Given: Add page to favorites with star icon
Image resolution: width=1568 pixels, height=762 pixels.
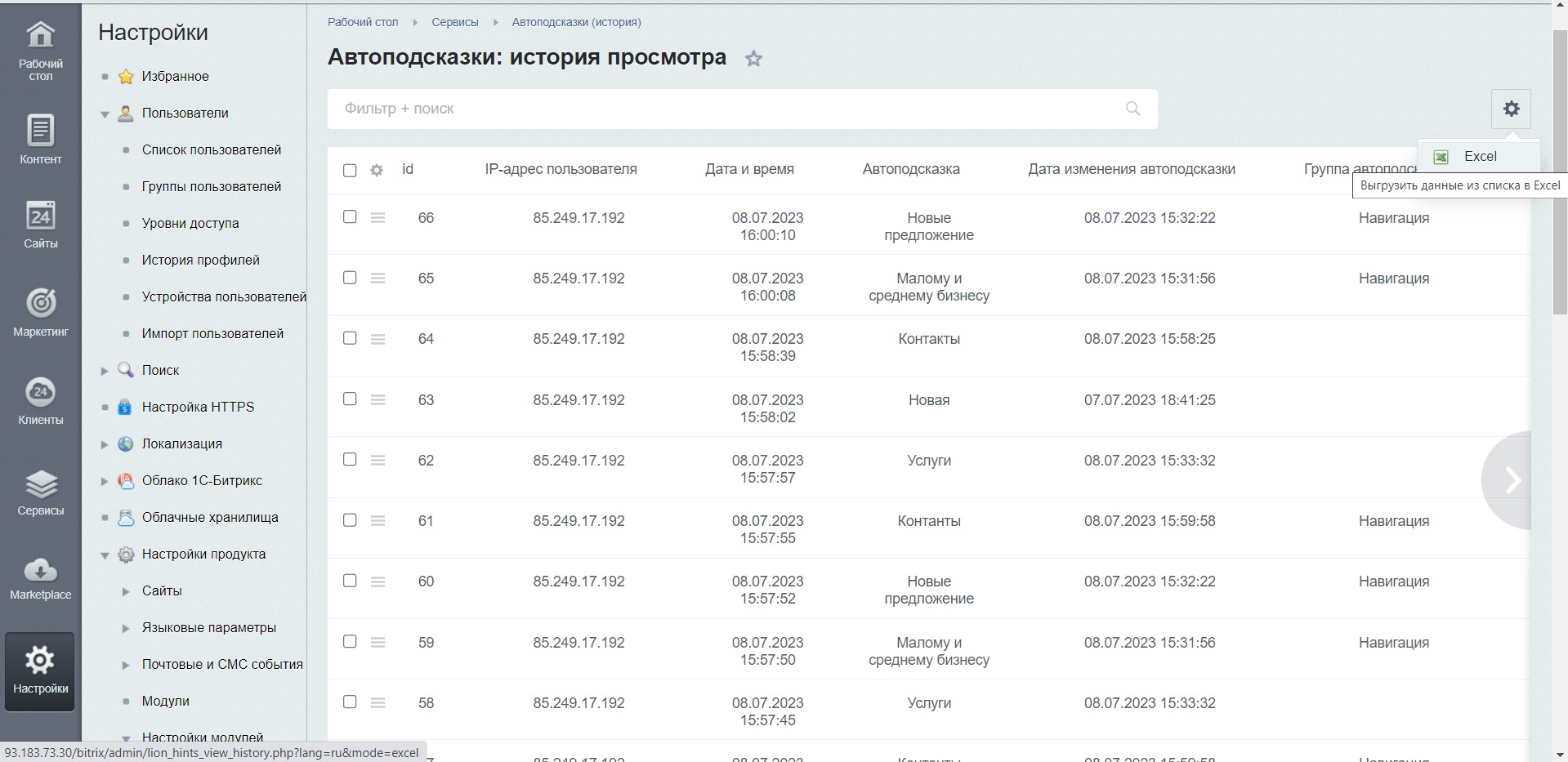Looking at the screenshot, I should point(753,59).
